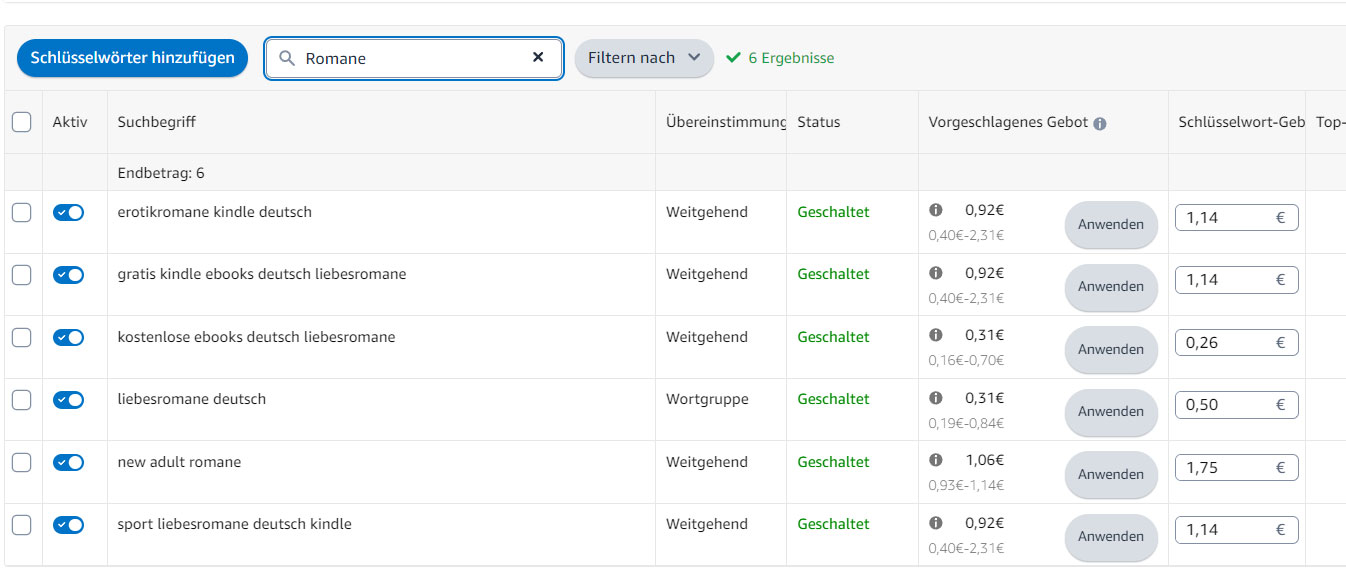Click the search magnifier icon

coord(287,58)
